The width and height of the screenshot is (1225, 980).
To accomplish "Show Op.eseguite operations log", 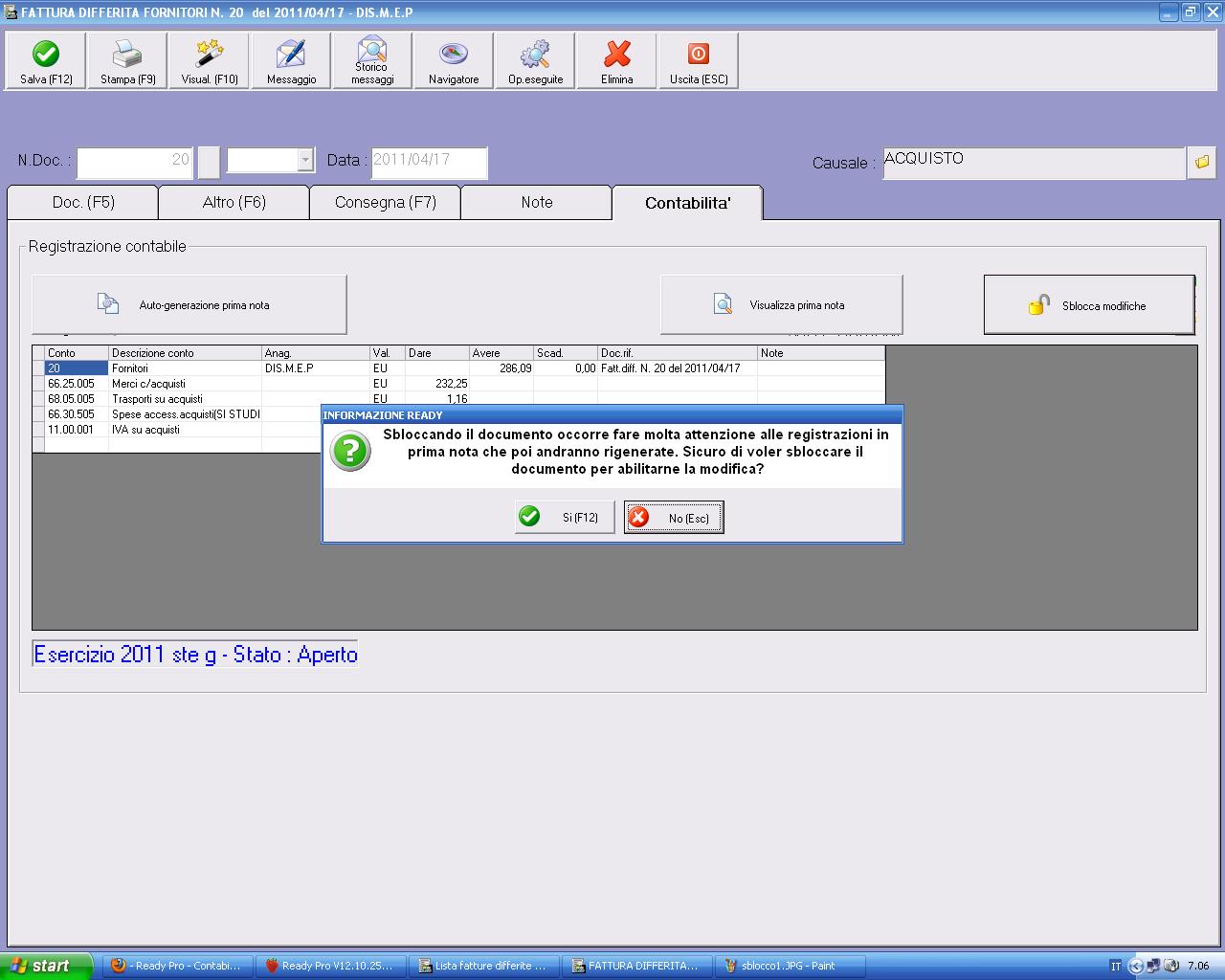I will point(535,61).
